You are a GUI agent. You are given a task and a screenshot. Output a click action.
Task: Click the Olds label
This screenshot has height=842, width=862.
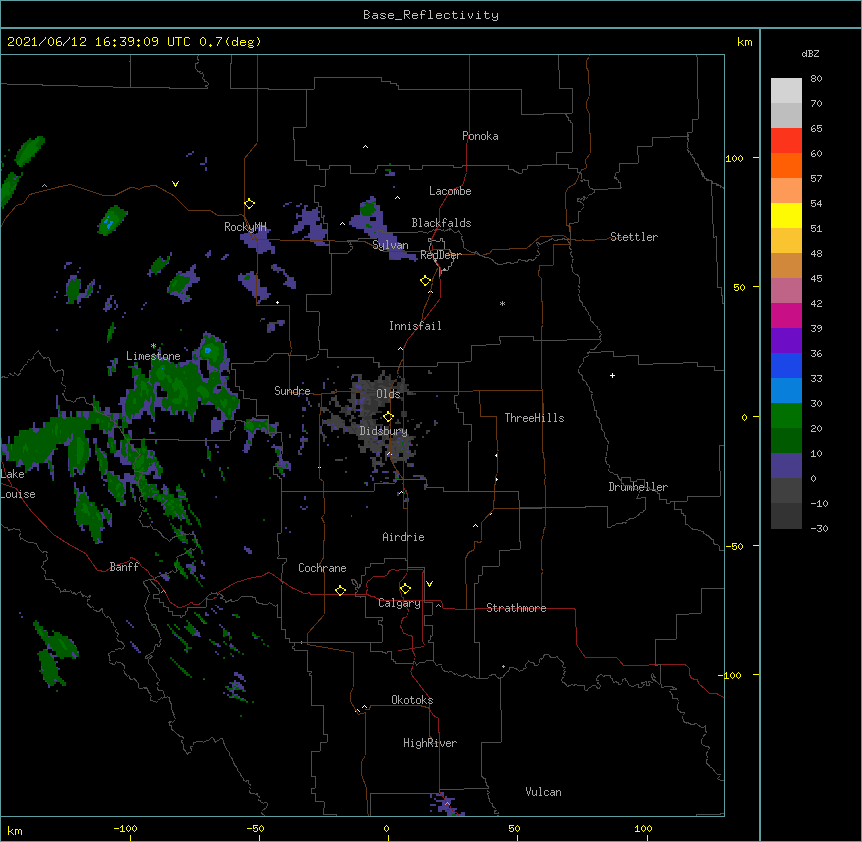click(x=388, y=394)
